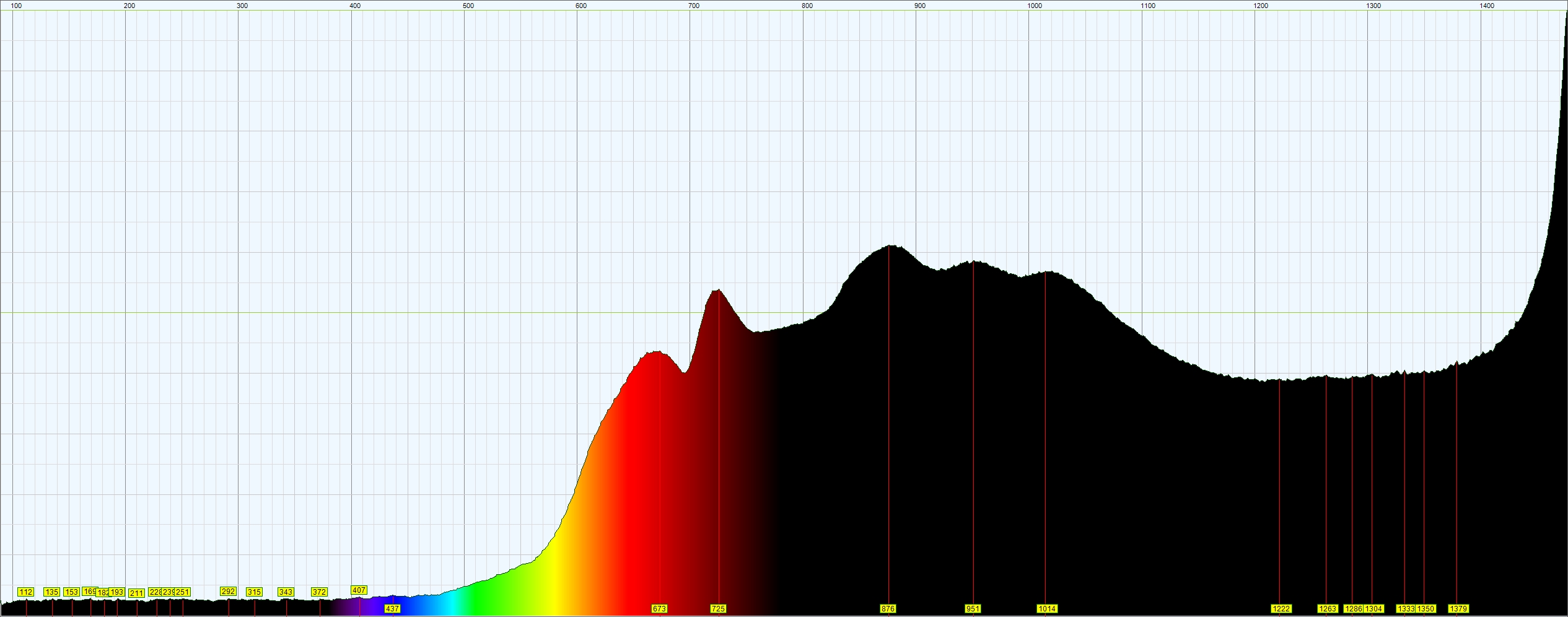Click the 112 peak label
The width and height of the screenshot is (1568, 617).
coord(25,592)
